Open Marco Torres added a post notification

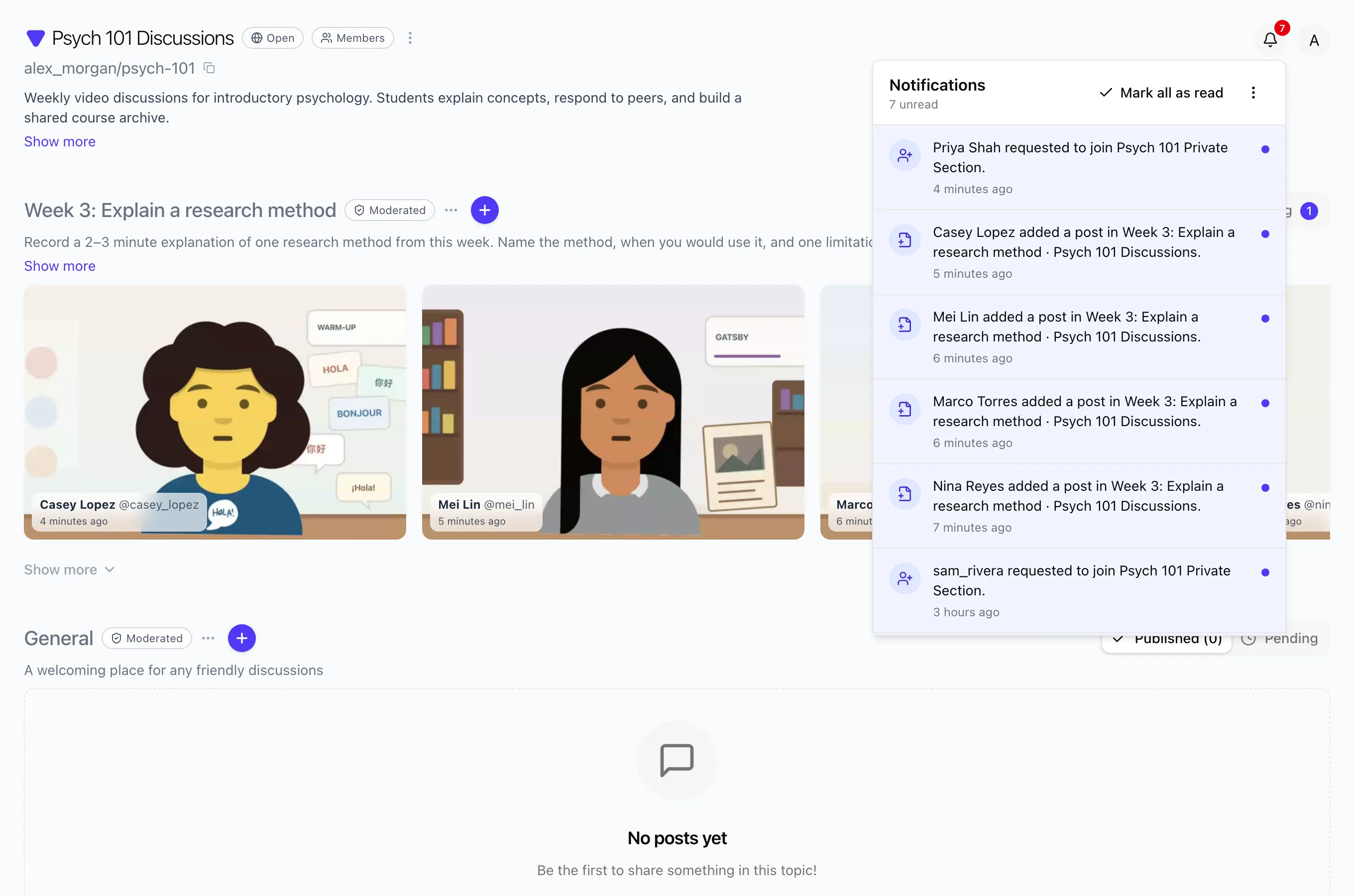(x=1079, y=421)
